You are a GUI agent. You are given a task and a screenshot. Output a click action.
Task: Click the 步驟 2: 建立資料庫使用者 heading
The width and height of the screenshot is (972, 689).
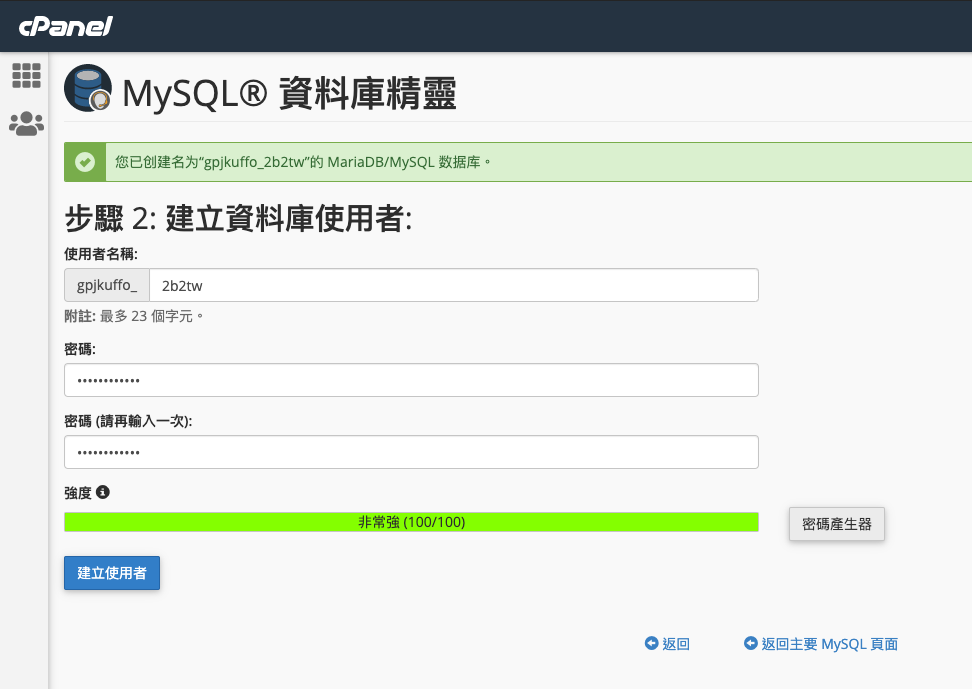(x=238, y=219)
